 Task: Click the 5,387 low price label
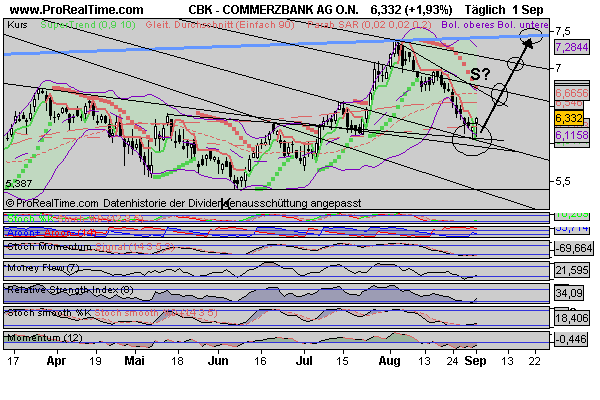coord(19,184)
